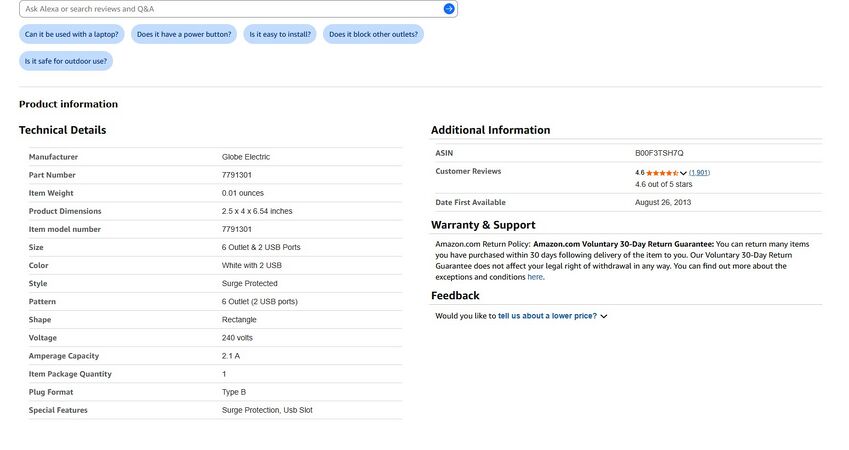Click the '240 volts' voltage value
Screen dimensions: 849x450
pyautogui.click(x=237, y=338)
